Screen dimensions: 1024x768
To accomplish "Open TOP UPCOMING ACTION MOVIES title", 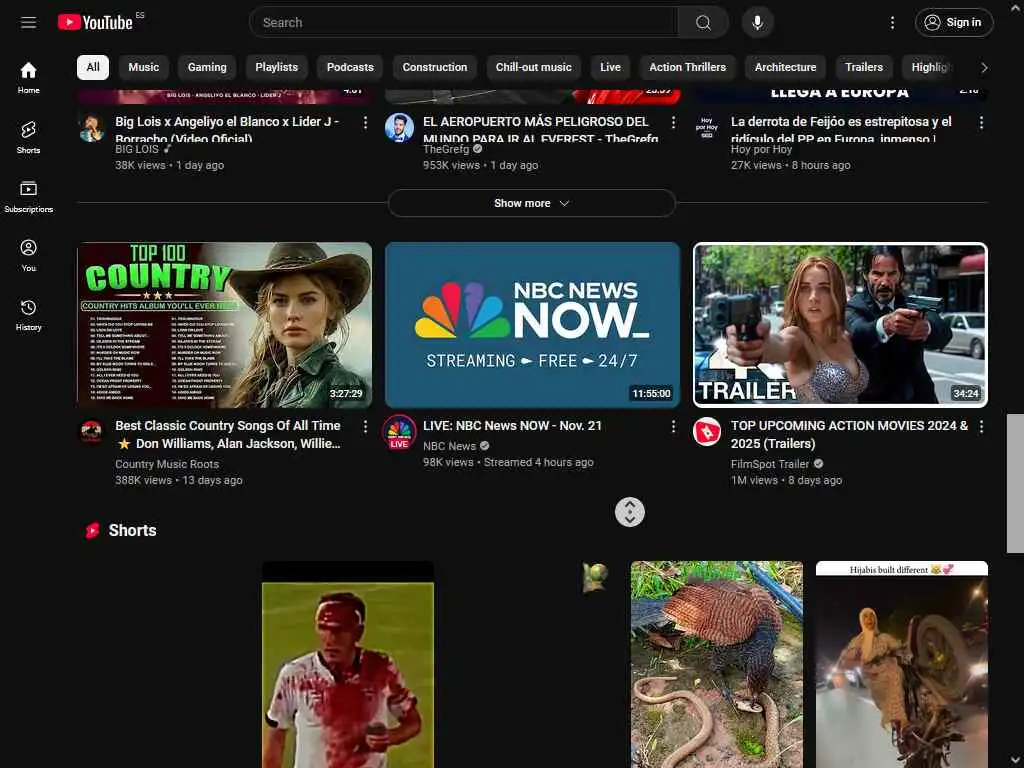I will tap(850, 435).
